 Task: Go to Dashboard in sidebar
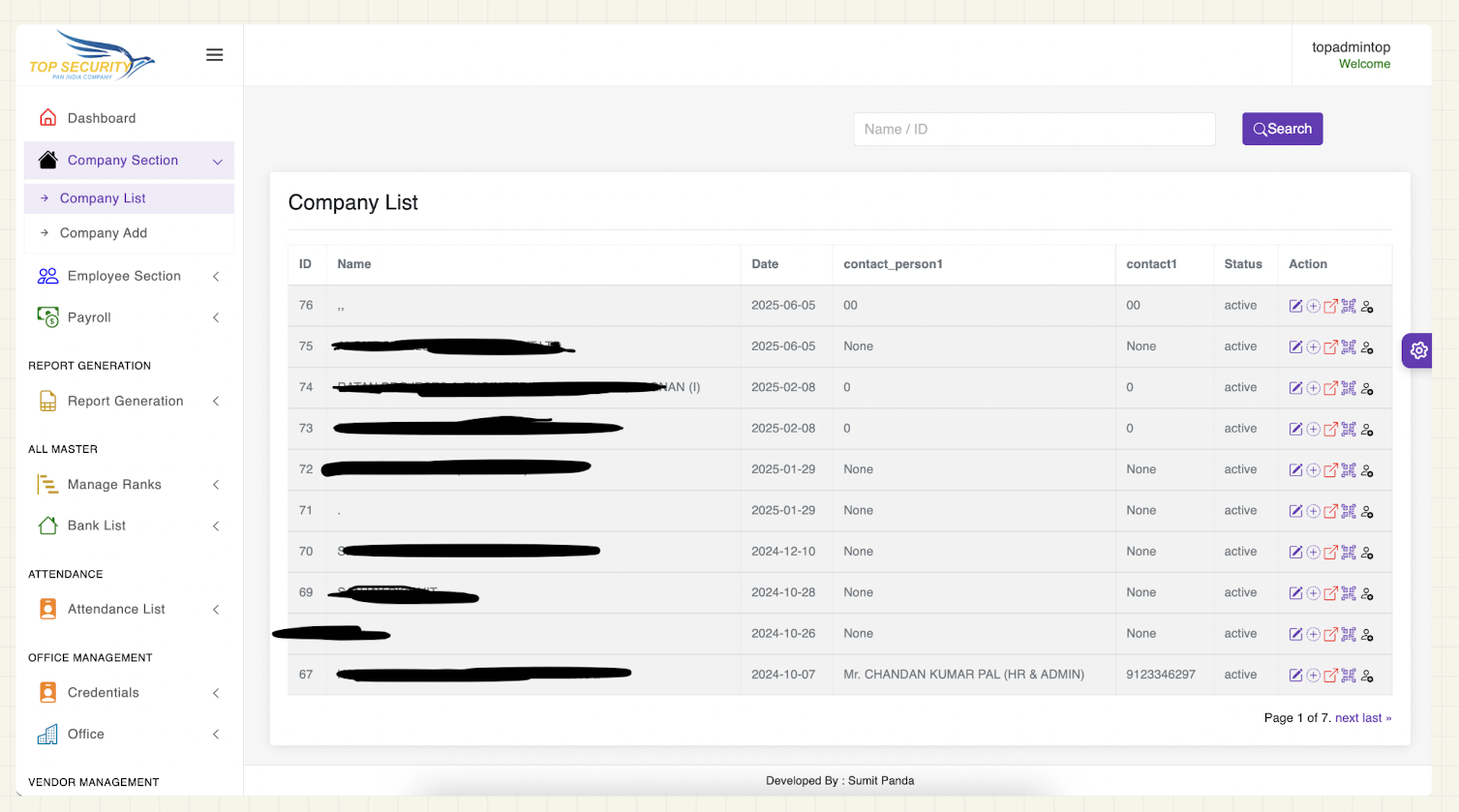tap(102, 118)
